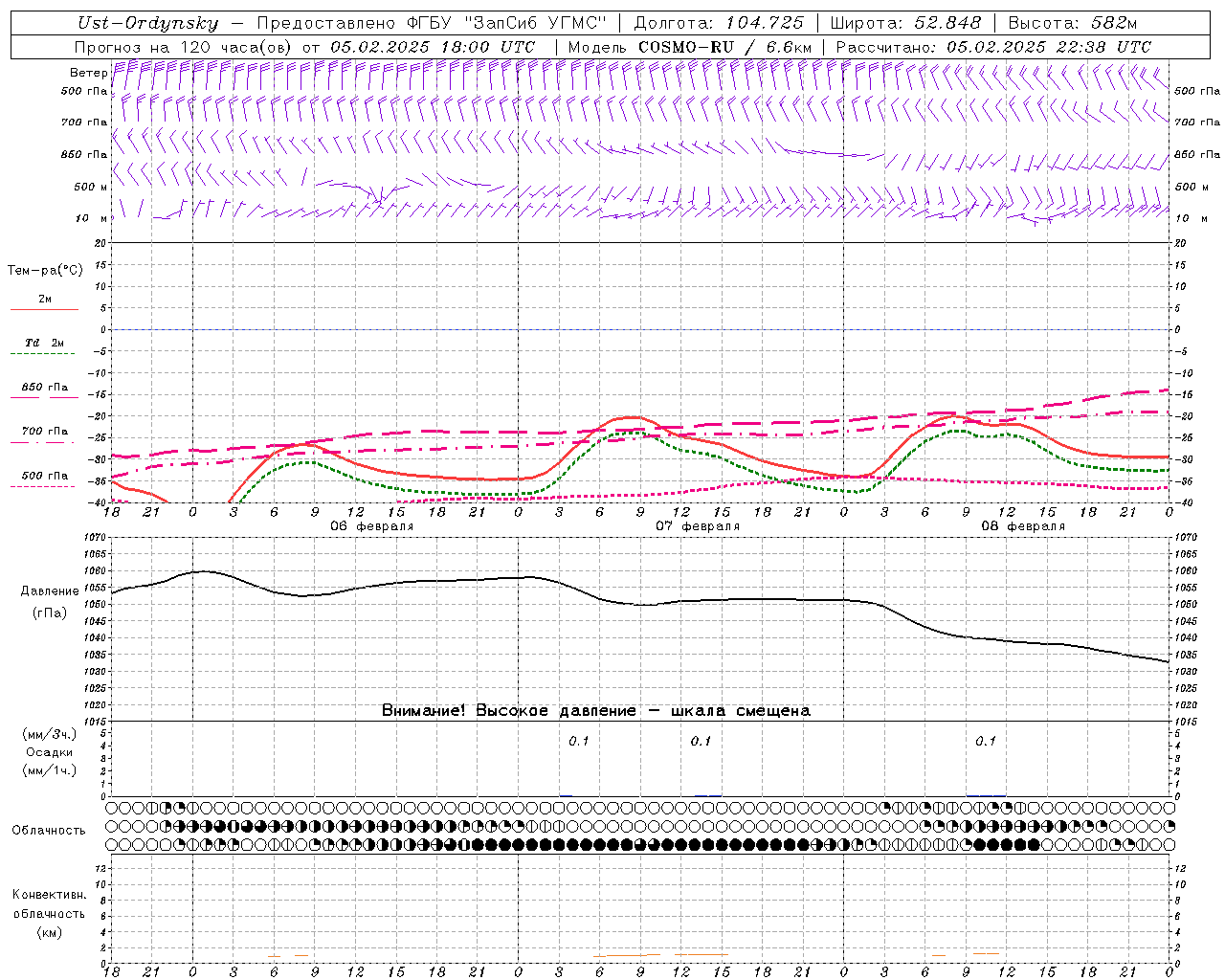This screenshot has height=980, width=1225.
Task: Select '500 гПа' entry in temperature legend
Action: (x=45, y=476)
